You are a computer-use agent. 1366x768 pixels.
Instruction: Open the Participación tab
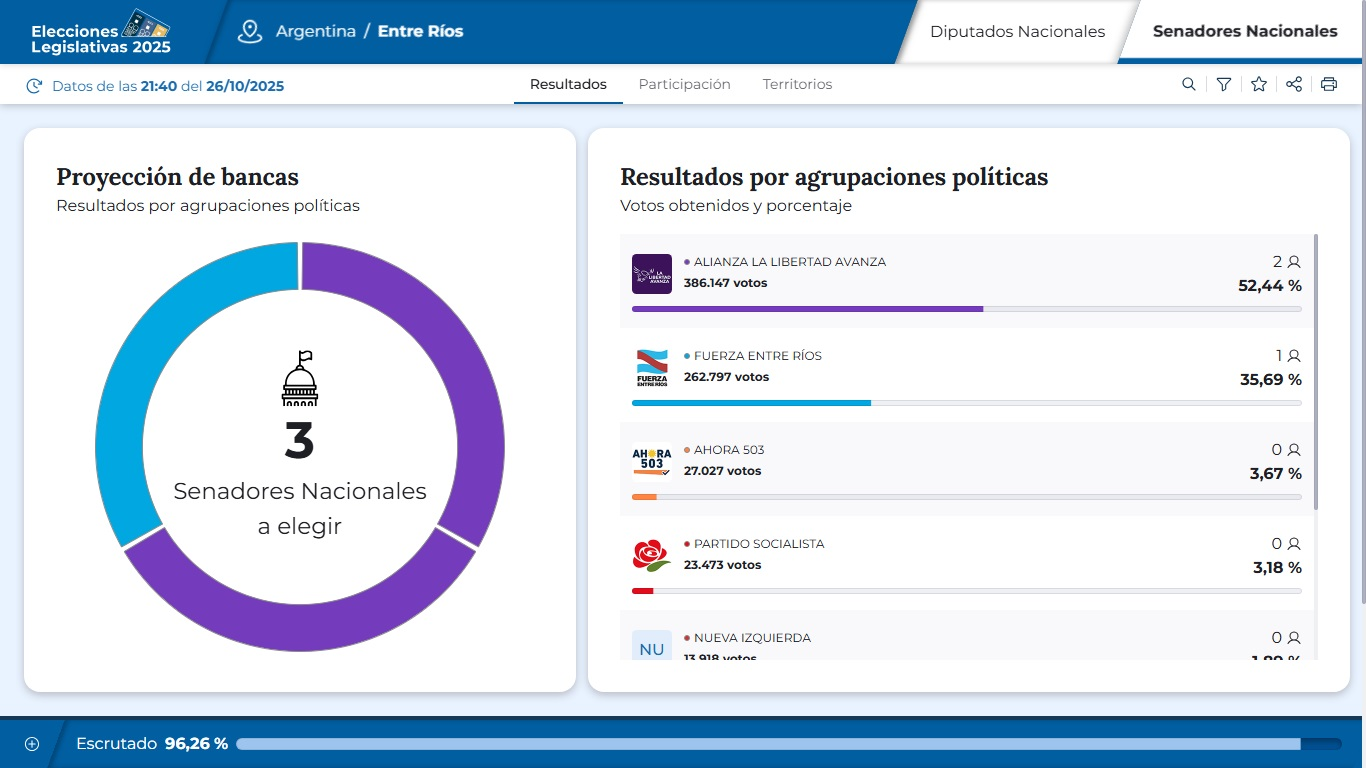coord(684,85)
